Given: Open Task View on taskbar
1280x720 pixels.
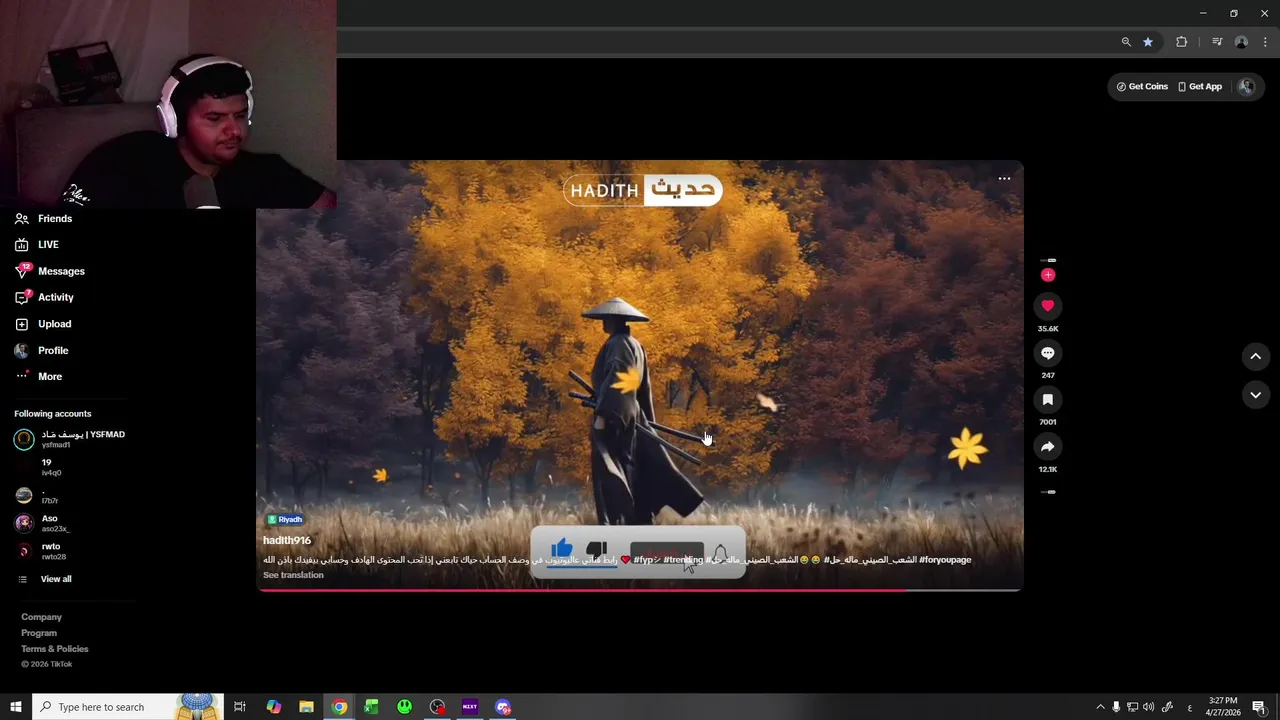Looking at the screenshot, I should (240, 707).
